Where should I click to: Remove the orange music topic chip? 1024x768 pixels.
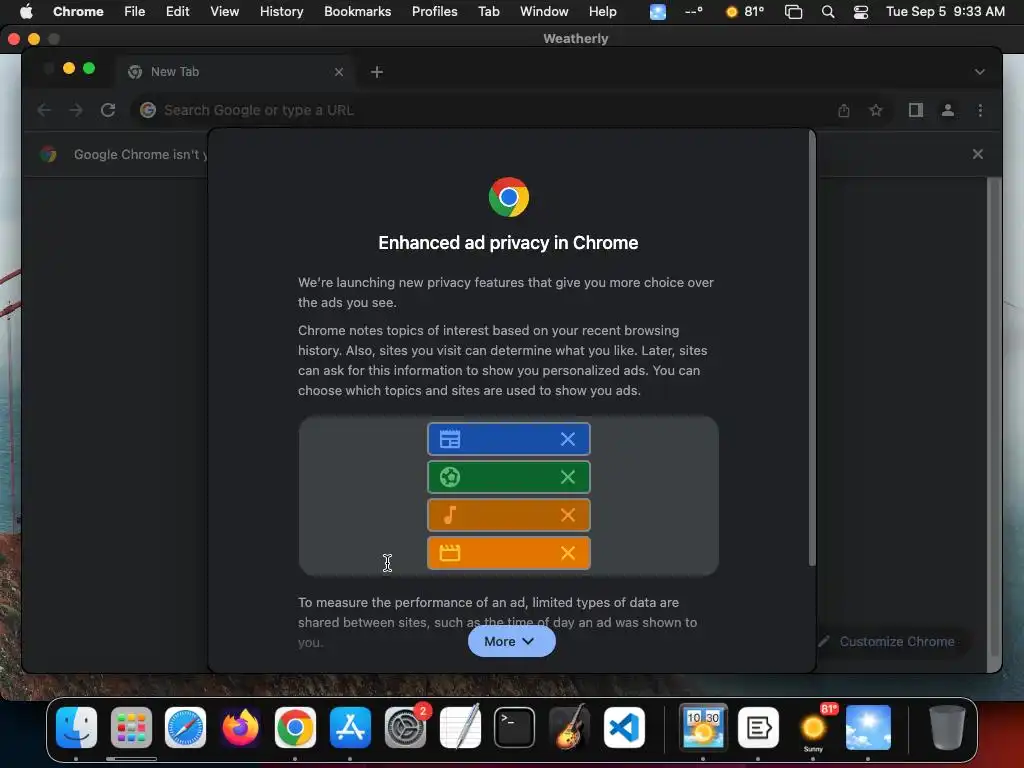(x=568, y=515)
